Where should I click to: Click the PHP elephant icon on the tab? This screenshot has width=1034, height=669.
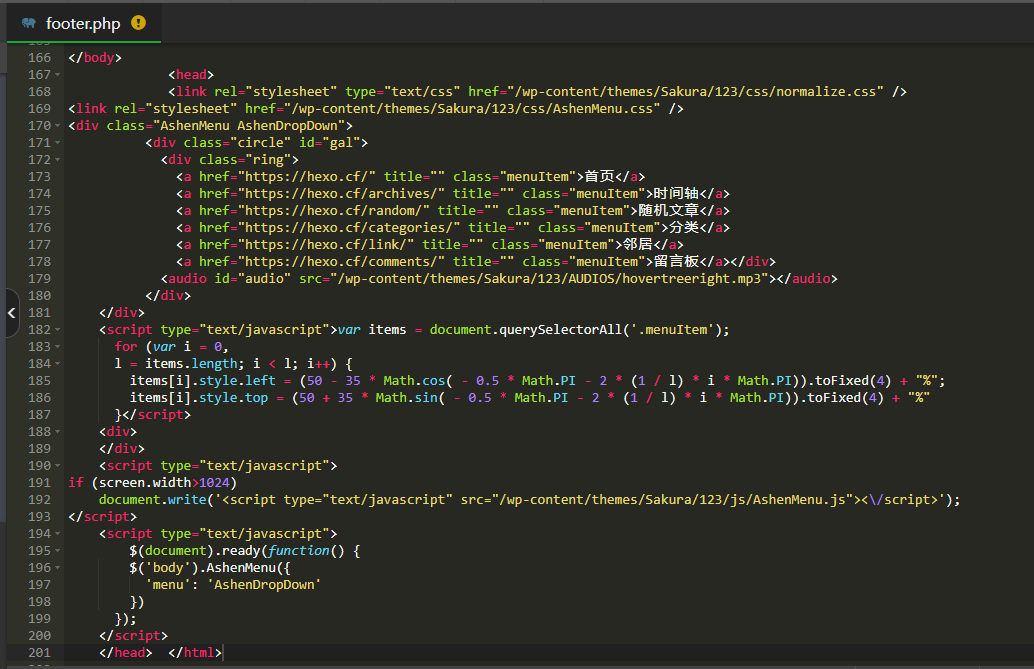[x=28, y=23]
